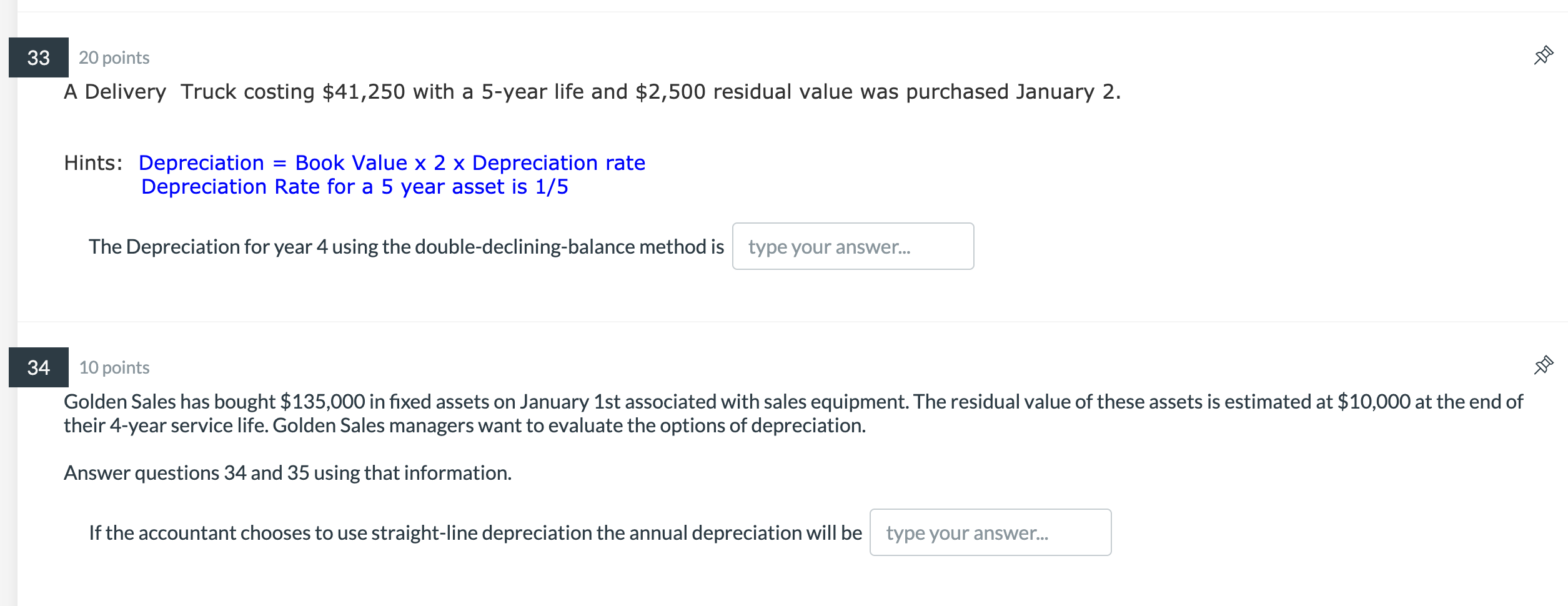
Task: Click the "$10,000" residual value estimate
Action: point(1373,402)
